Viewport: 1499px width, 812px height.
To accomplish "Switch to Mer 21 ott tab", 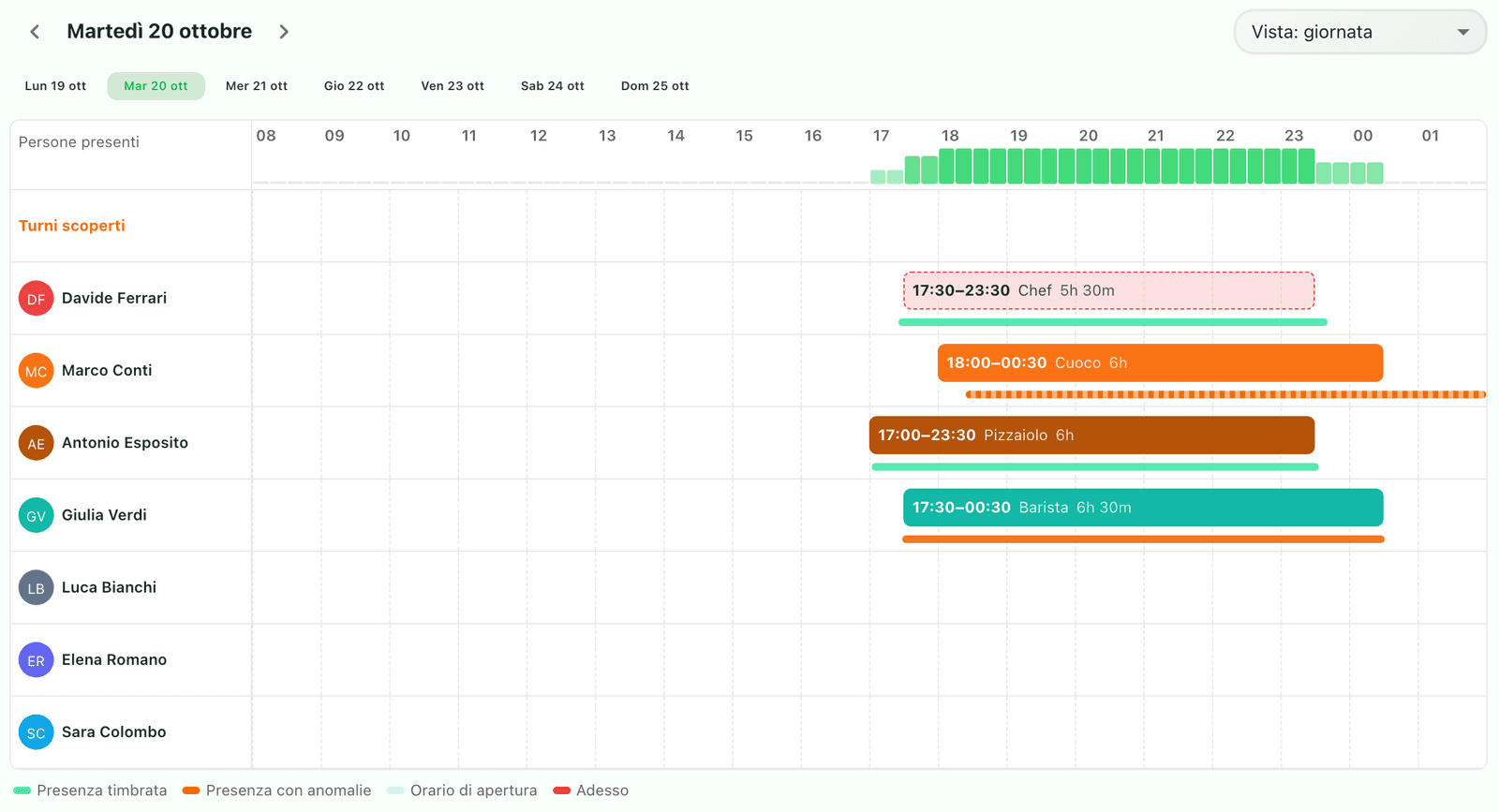I will 257,86.
